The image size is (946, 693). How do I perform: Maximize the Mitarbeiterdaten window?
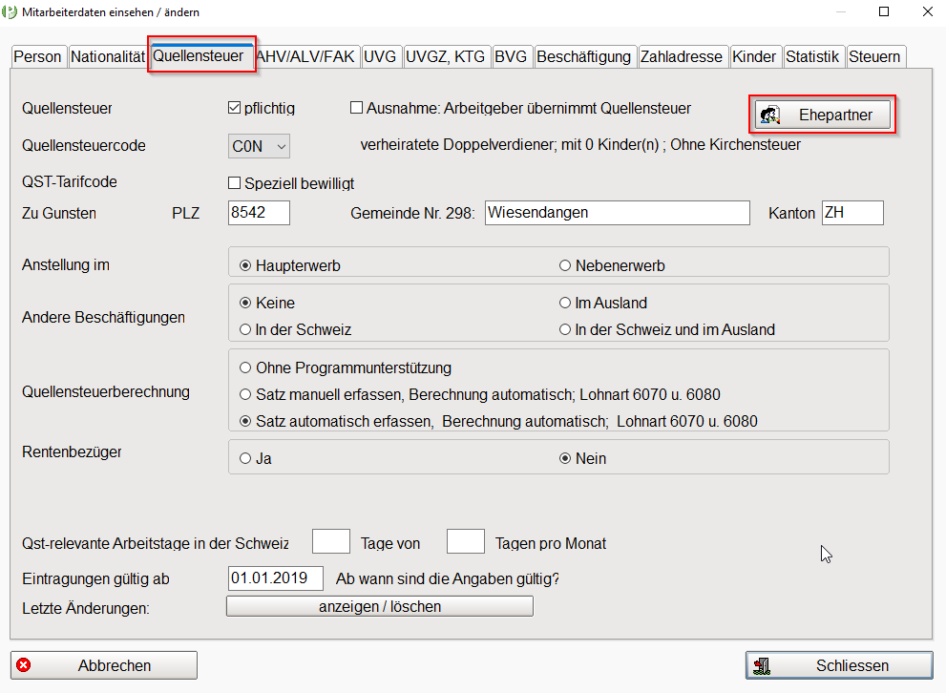[884, 11]
